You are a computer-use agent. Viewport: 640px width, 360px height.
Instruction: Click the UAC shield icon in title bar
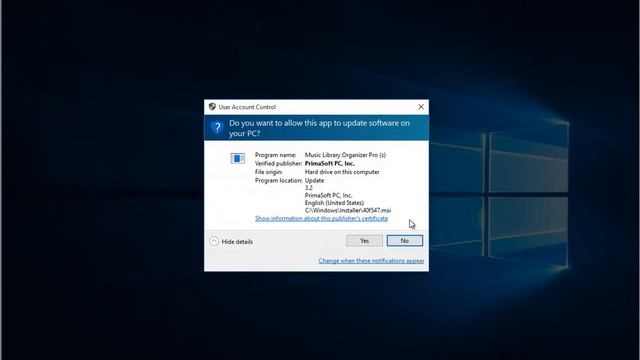pos(212,107)
